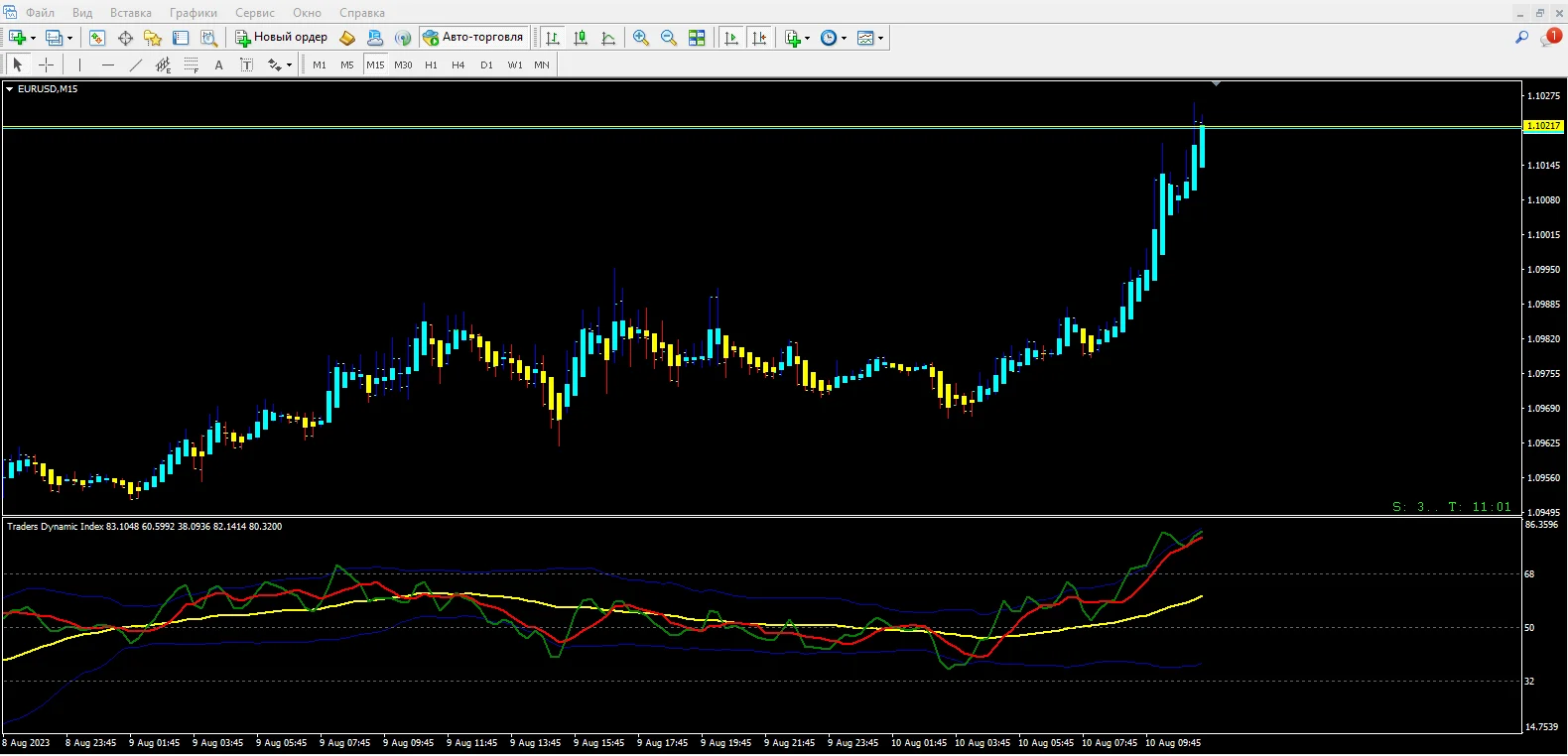Image resolution: width=1568 pixels, height=756 pixels.
Task: Expand the indicators list dropdown arrow
Action: point(808,39)
